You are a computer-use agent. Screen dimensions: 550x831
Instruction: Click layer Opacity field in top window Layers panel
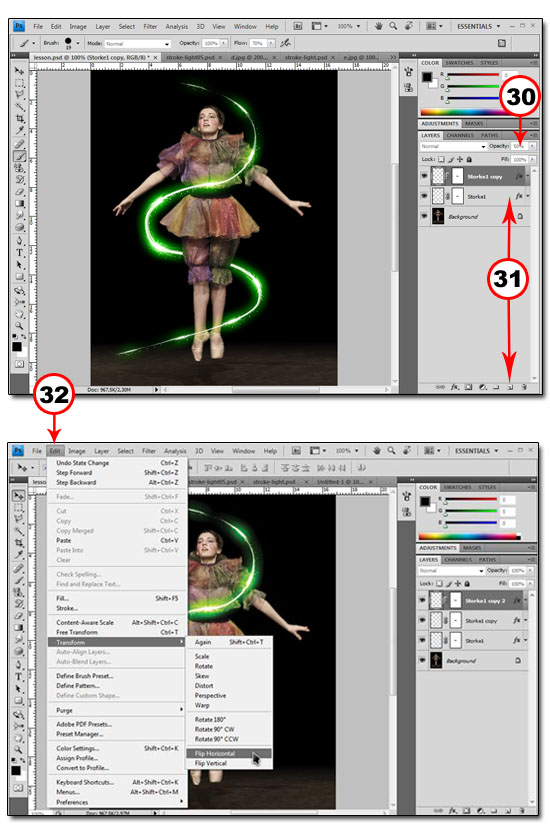click(520, 146)
